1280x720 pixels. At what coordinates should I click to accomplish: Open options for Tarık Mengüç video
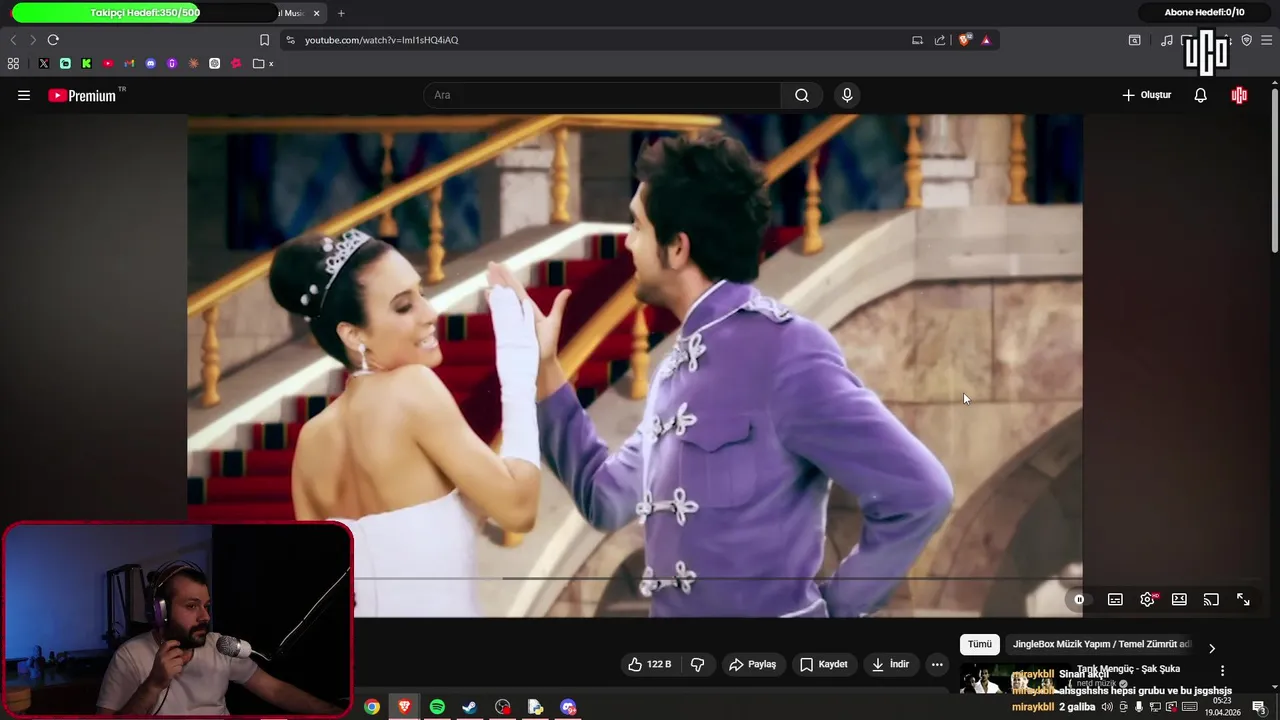[1222, 671]
